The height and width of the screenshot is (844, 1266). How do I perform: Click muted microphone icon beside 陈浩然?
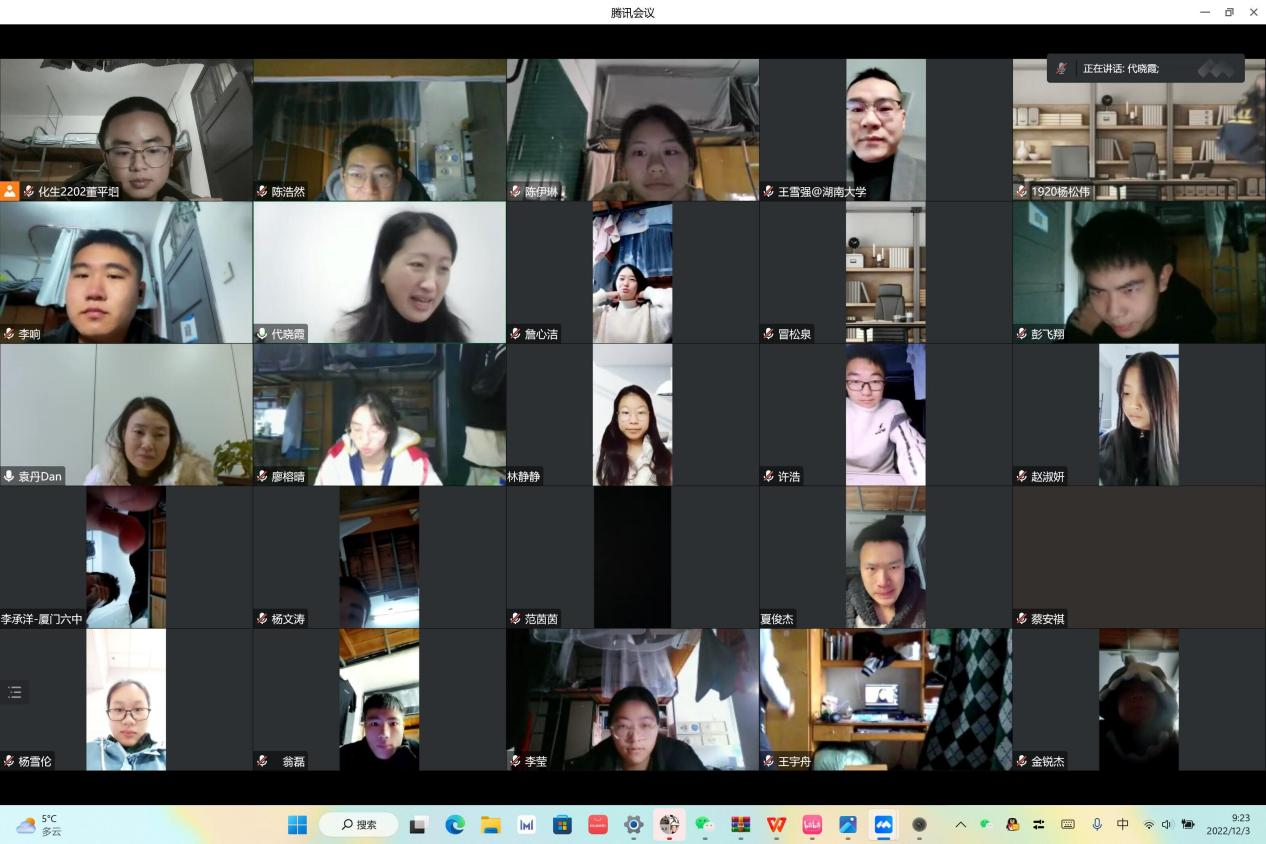coord(262,191)
